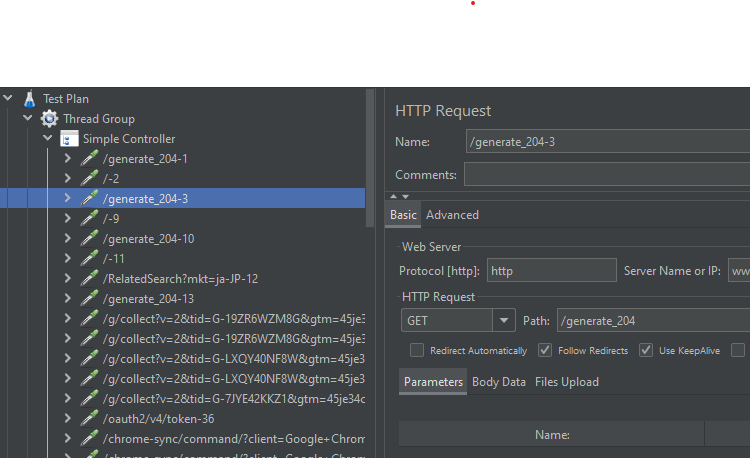The height and width of the screenshot is (458, 750).
Task: Select the /-11 request in tree
Action: 114,259
